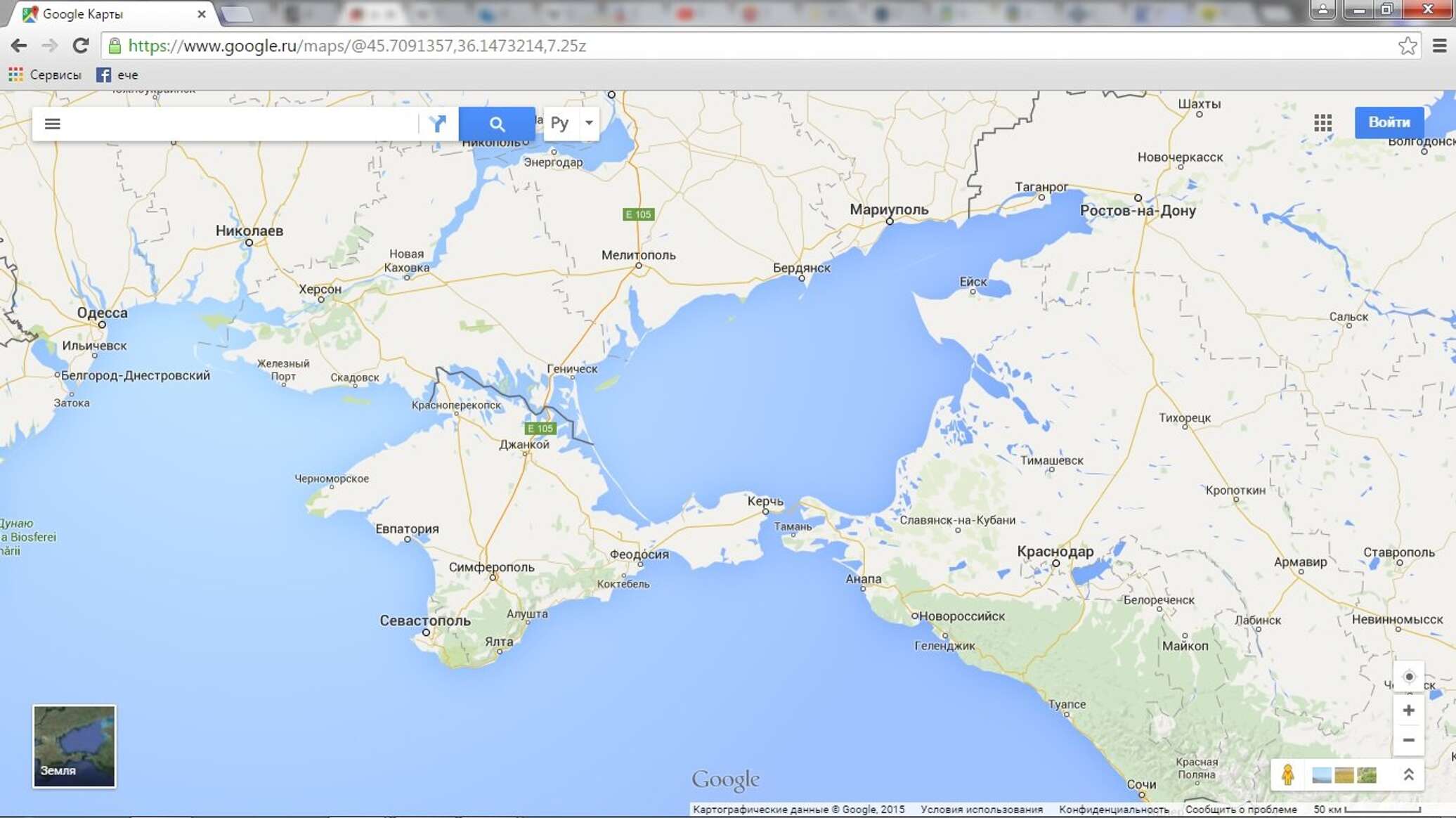1456x818 pixels.
Task: Click the E 105 road shield near Мелитополь
Action: coord(638,214)
